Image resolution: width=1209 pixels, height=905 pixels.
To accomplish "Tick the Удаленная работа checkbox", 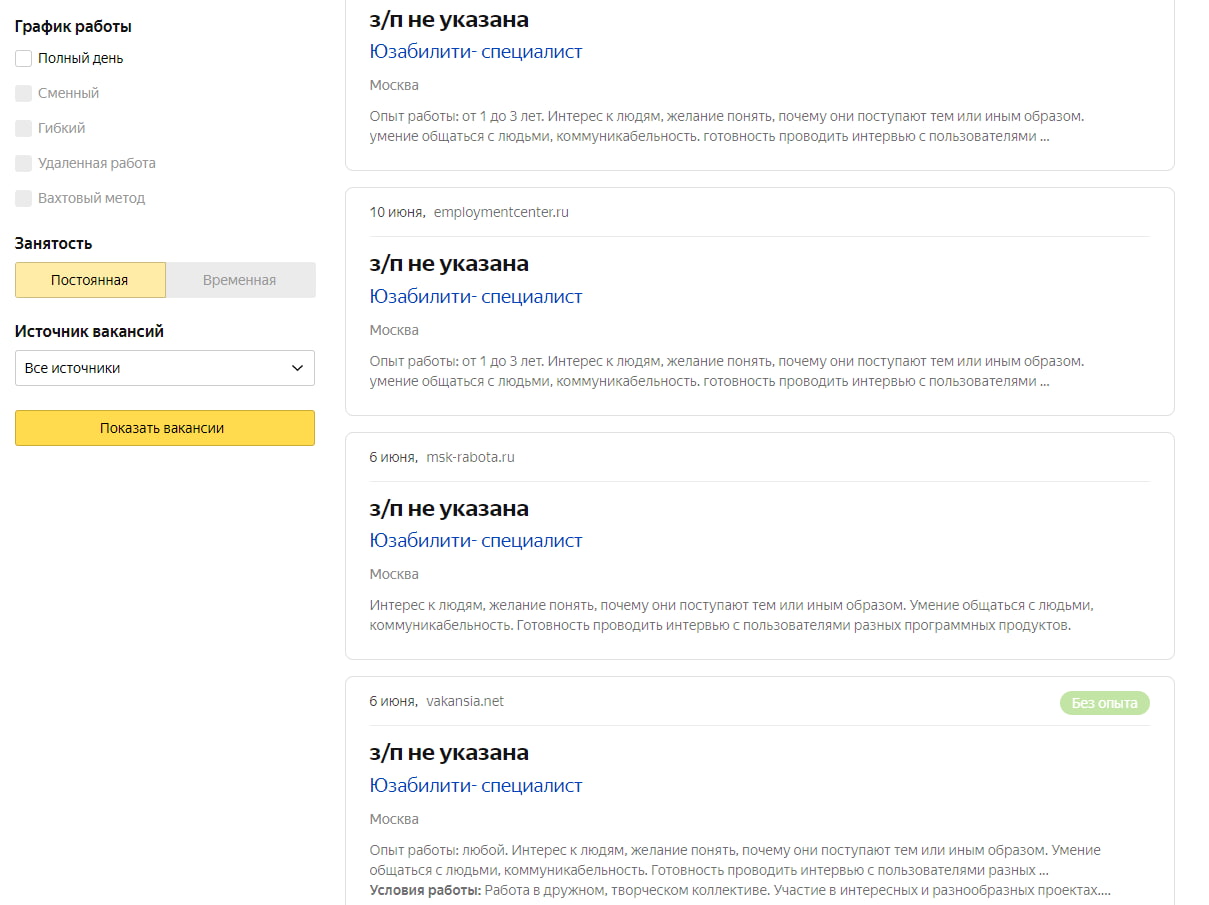I will (24, 164).
